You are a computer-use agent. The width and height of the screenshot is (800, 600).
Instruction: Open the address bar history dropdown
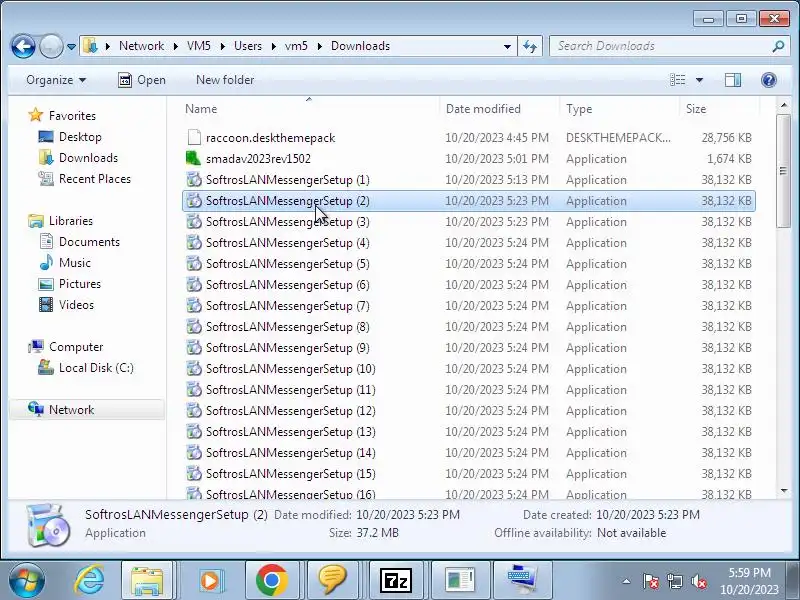(507, 46)
